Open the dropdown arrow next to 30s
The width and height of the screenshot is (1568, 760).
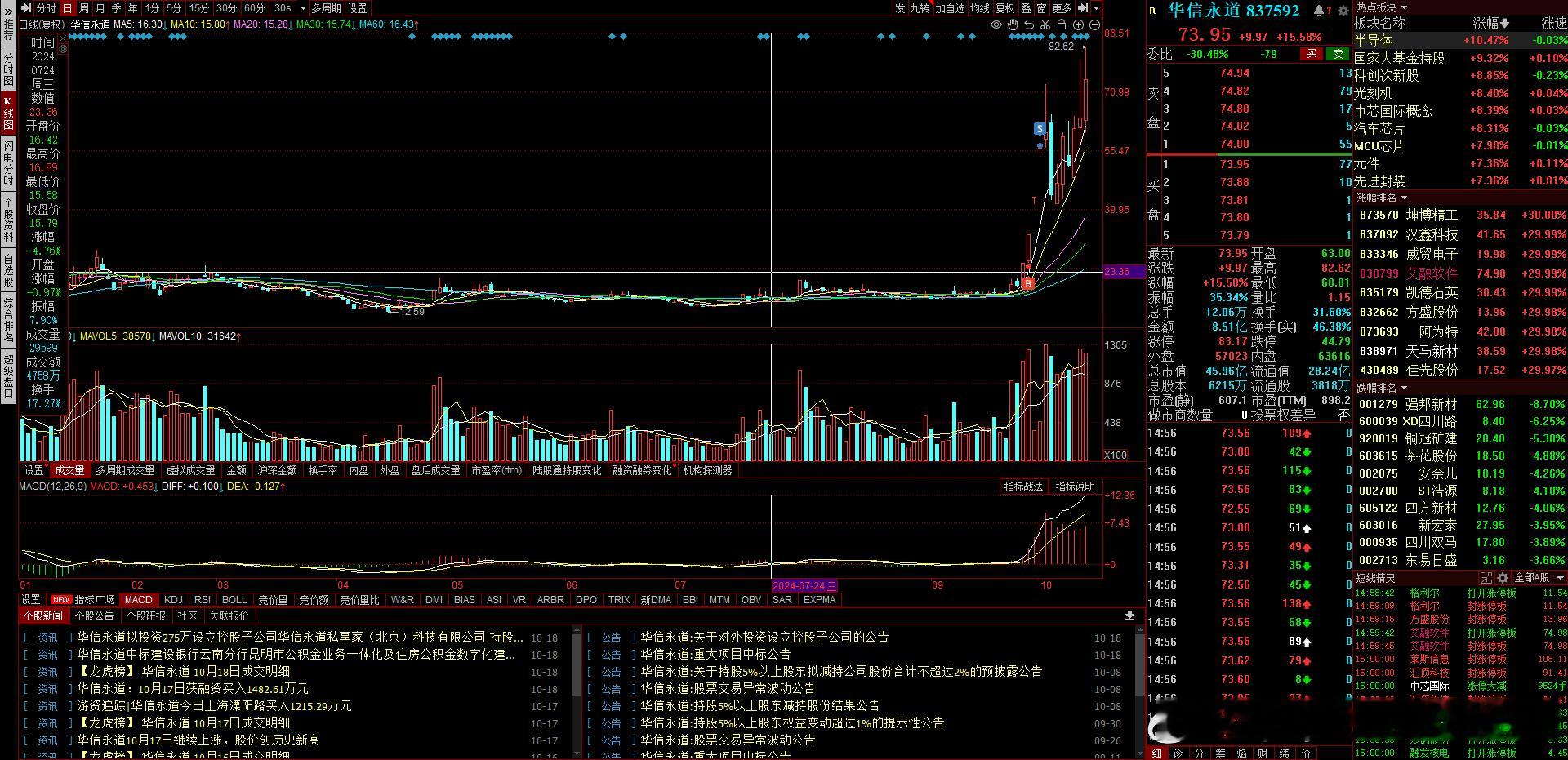click(303, 8)
